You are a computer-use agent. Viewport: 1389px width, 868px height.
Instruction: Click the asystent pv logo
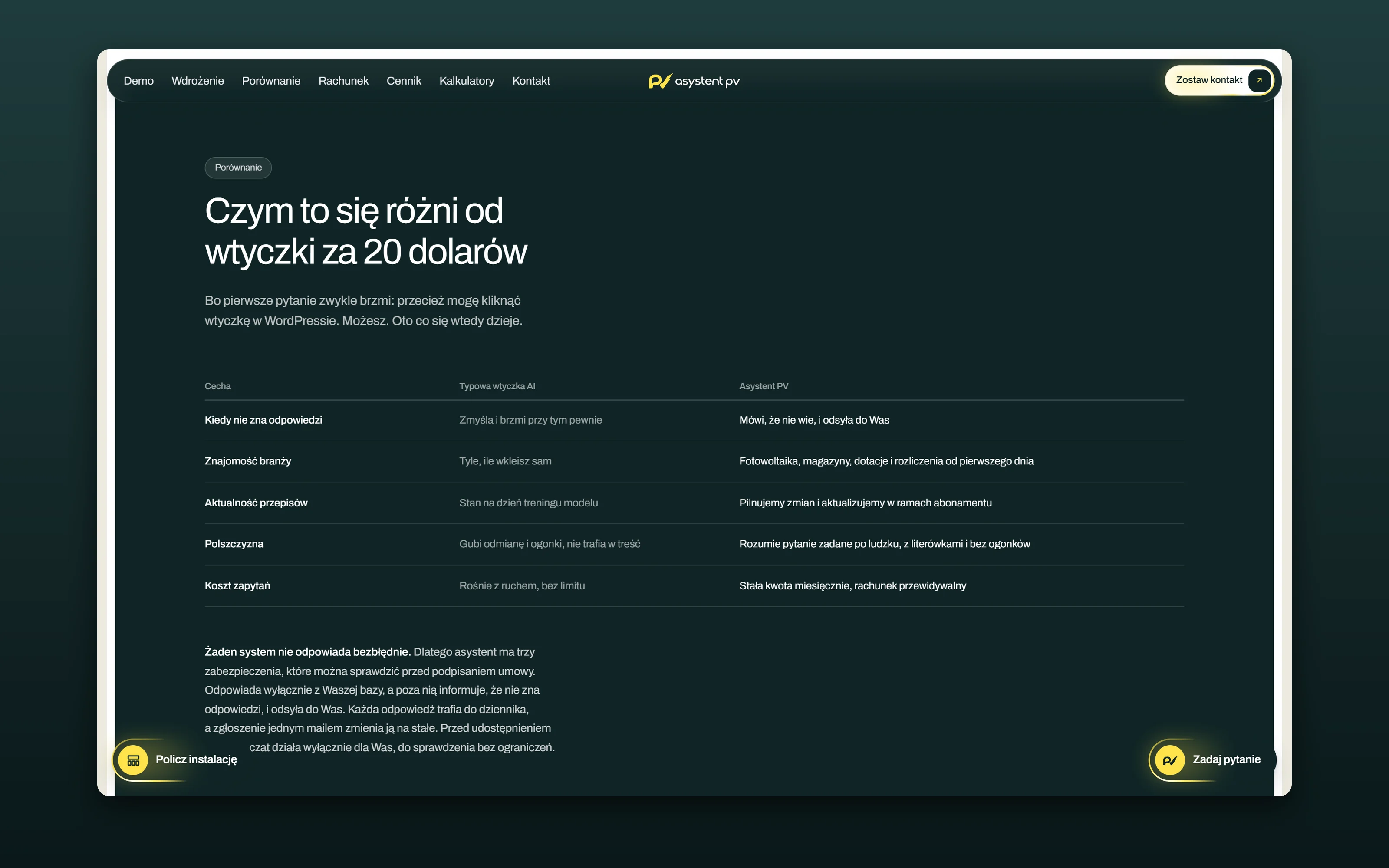coord(694,81)
